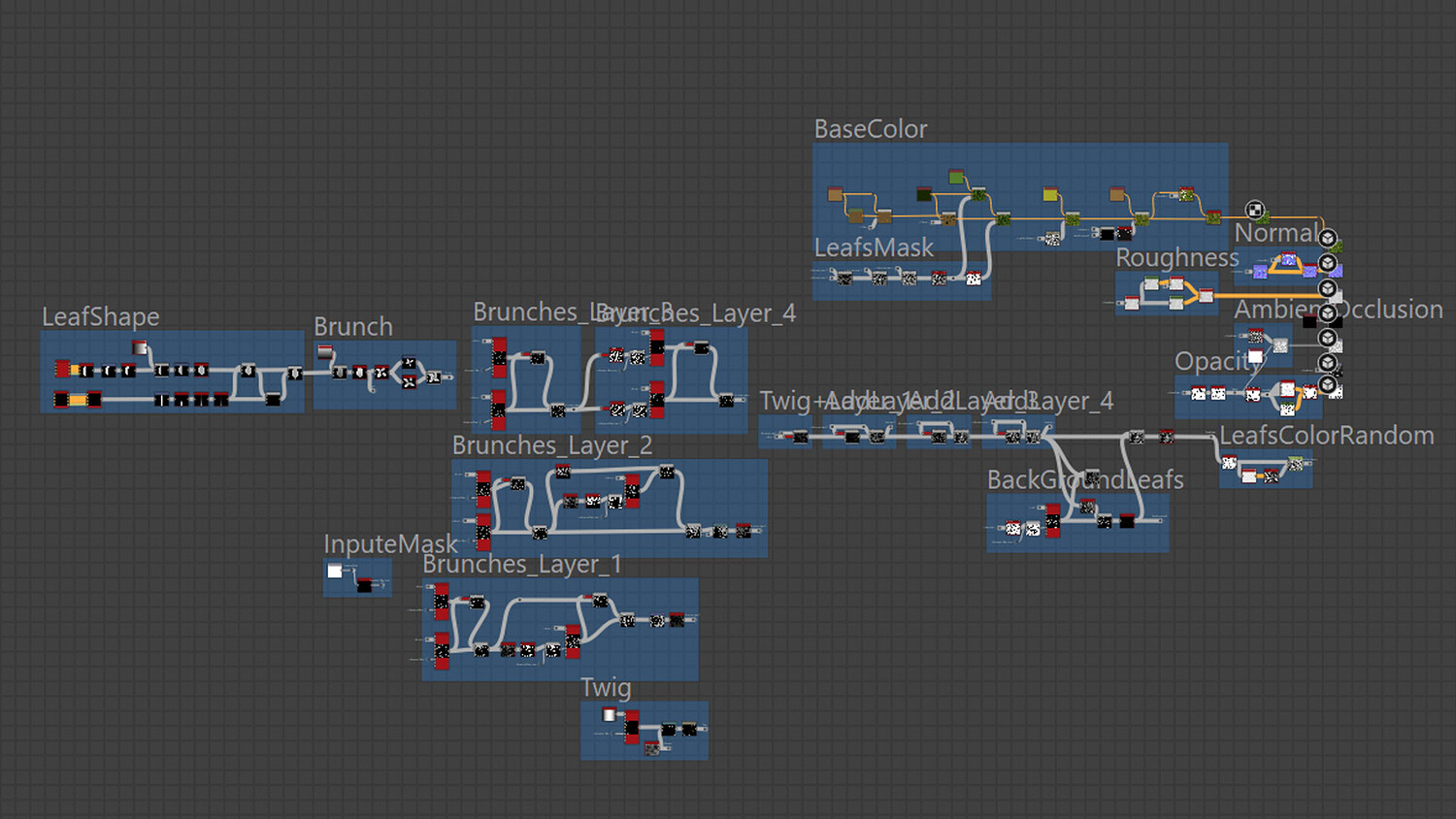Select the black node in InputeMask frame
The width and height of the screenshot is (1456, 819).
364,584
